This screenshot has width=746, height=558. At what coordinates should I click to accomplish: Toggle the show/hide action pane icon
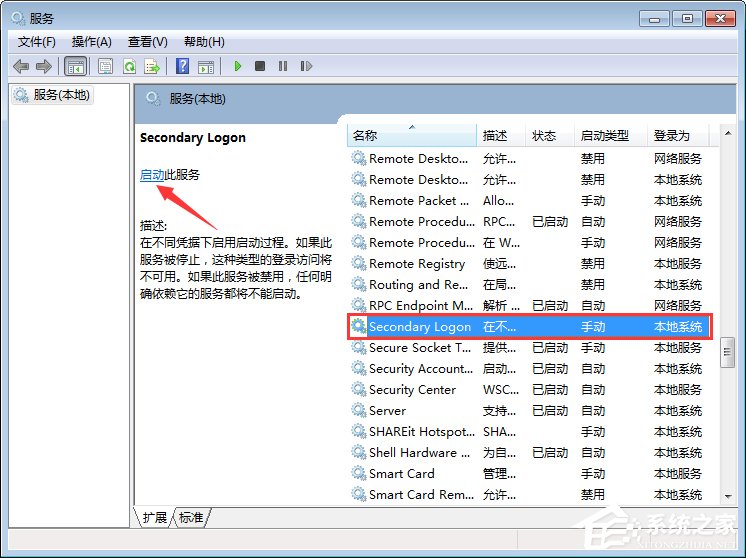click(x=206, y=66)
